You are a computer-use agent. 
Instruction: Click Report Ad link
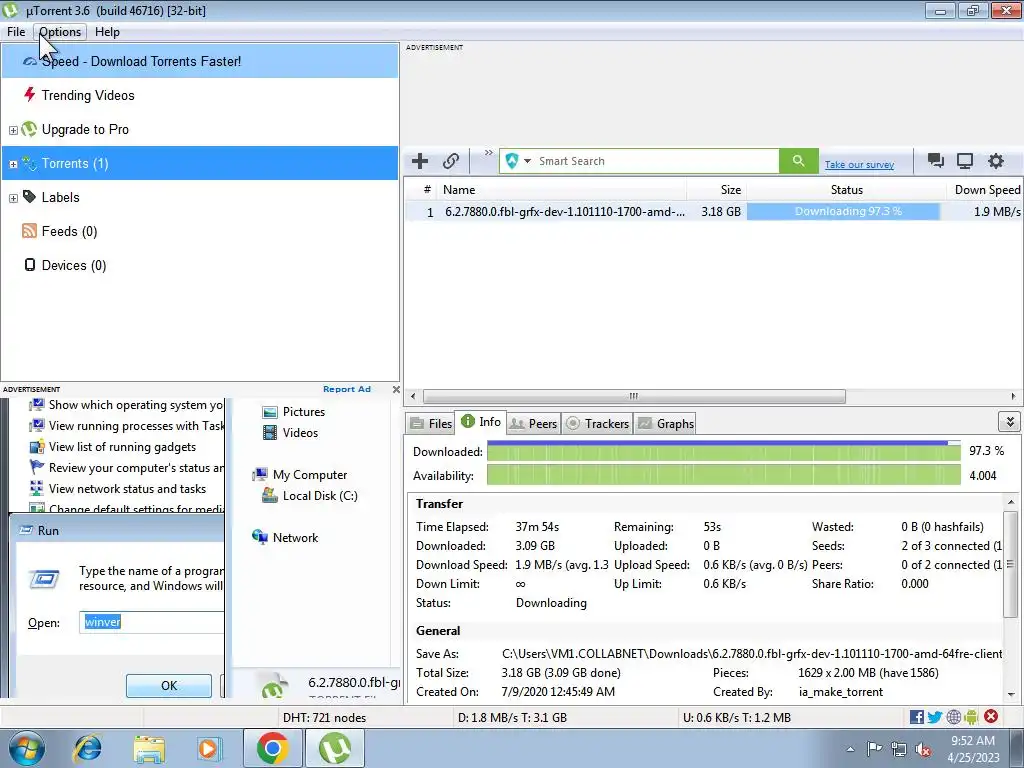[x=347, y=389]
